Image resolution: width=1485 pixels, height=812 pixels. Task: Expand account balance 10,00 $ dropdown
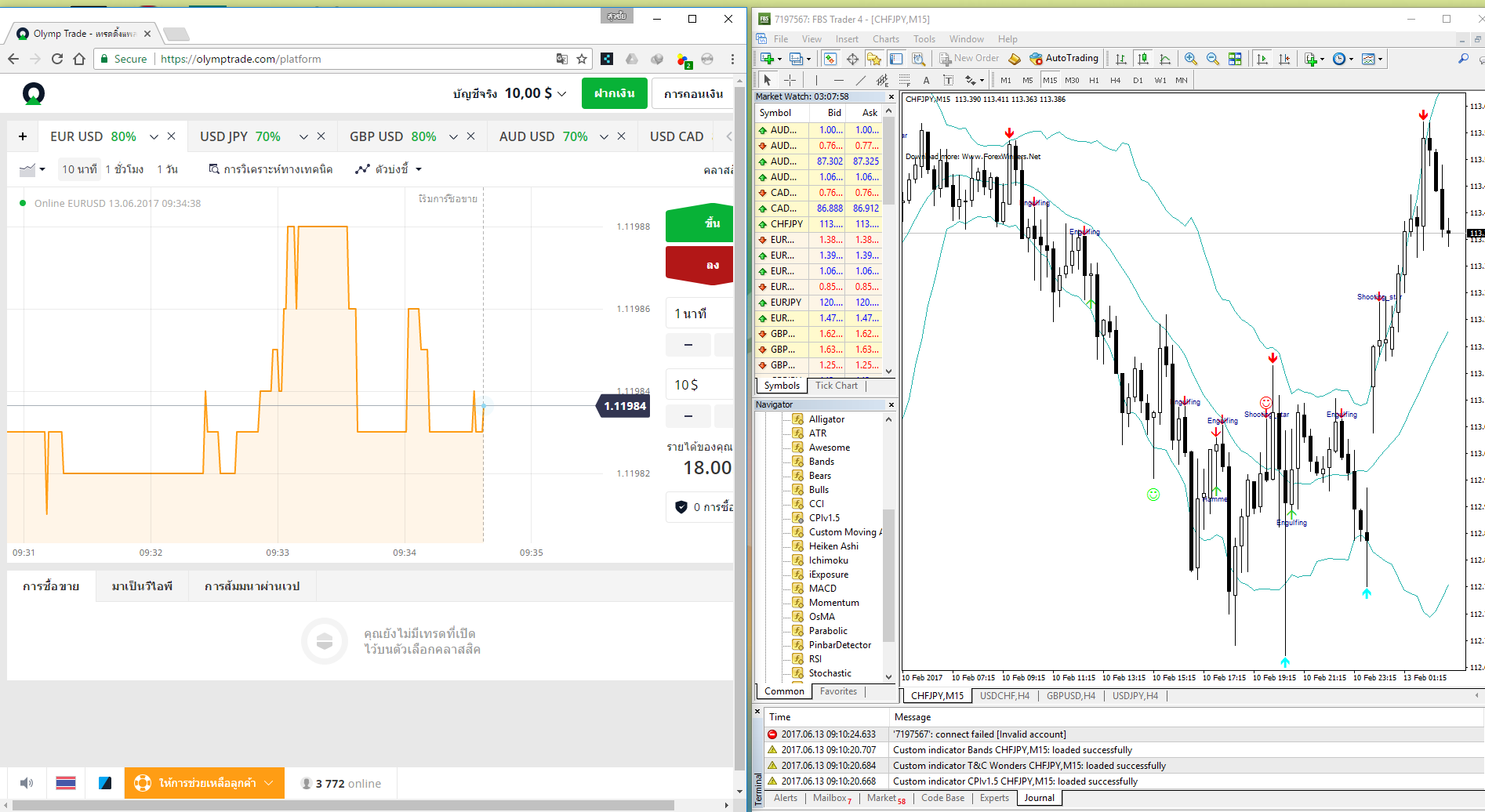(x=561, y=93)
